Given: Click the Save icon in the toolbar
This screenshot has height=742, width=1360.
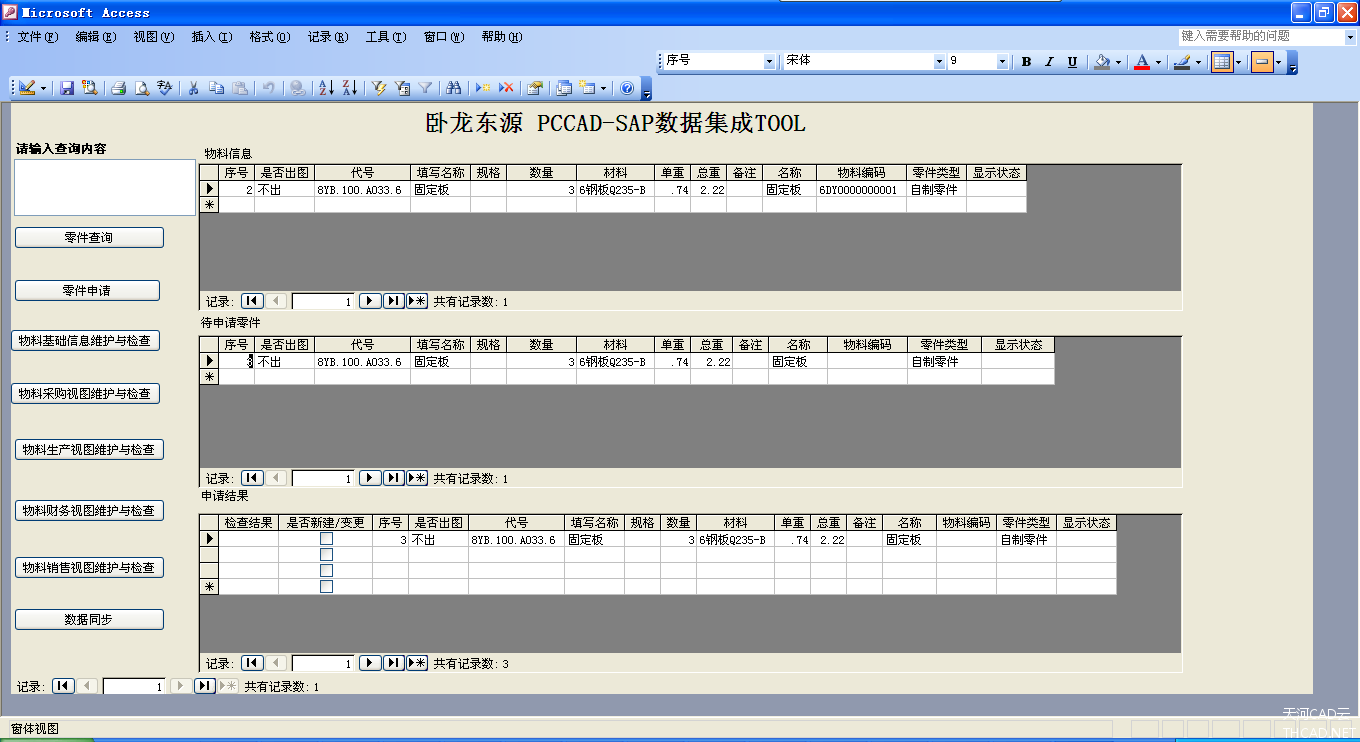Looking at the screenshot, I should [x=67, y=88].
